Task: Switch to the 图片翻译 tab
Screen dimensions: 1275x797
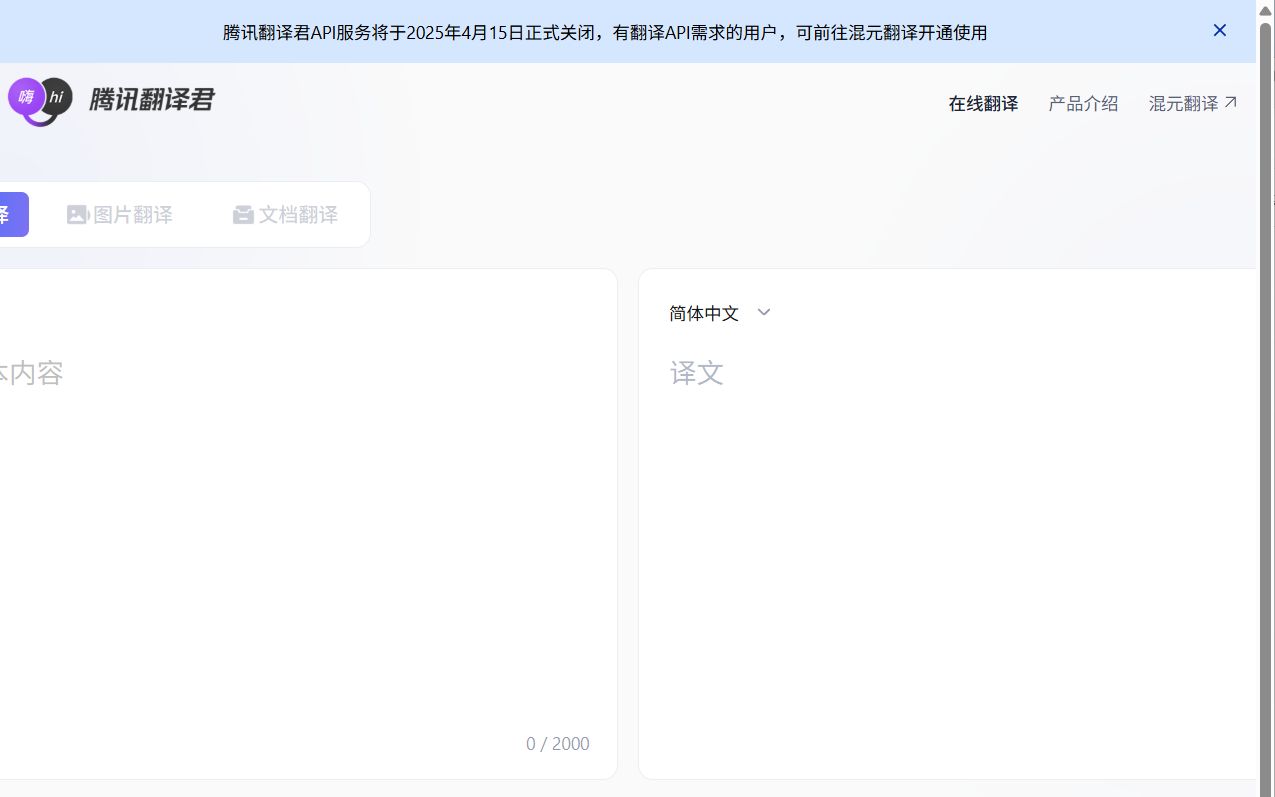Action: [x=120, y=214]
